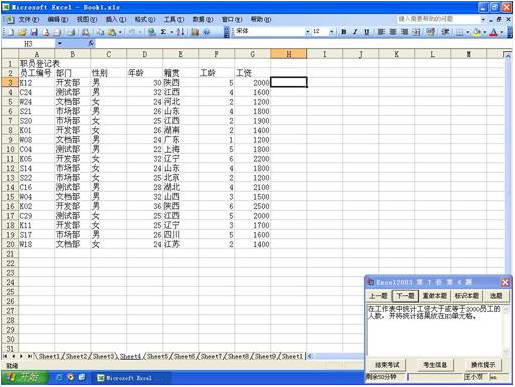The height and width of the screenshot is (387, 515).
Task: Click the Paste clipboard icon
Action: (x=112, y=32)
